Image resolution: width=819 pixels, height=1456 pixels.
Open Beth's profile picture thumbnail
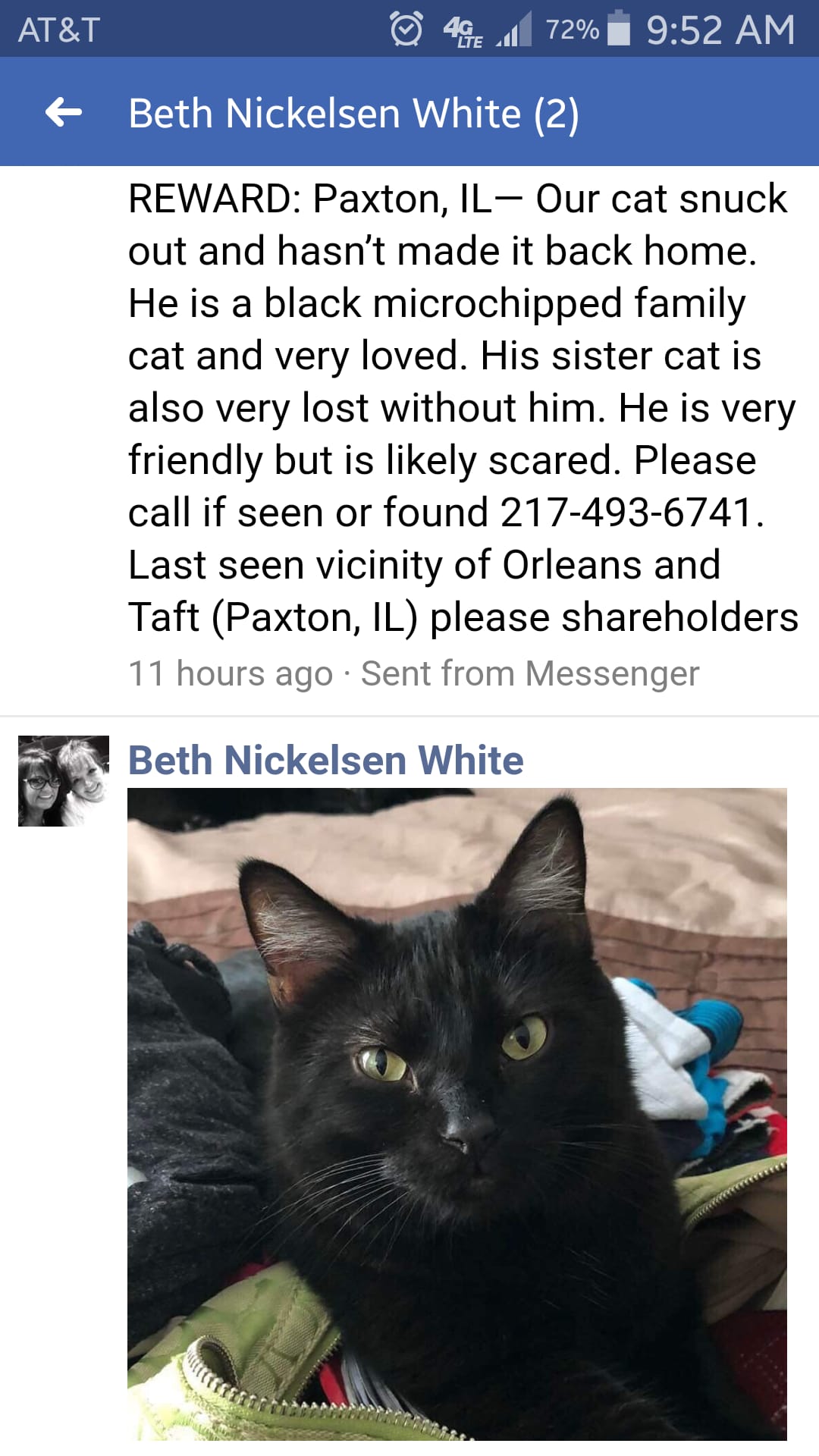point(64,781)
